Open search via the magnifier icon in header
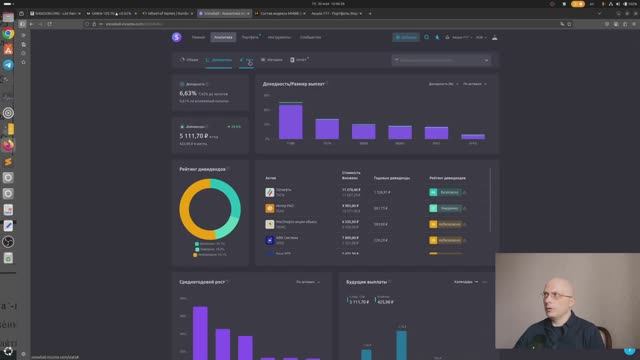Image resolution: width=640 pixels, height=360 pixels. [x=427, y=37]
